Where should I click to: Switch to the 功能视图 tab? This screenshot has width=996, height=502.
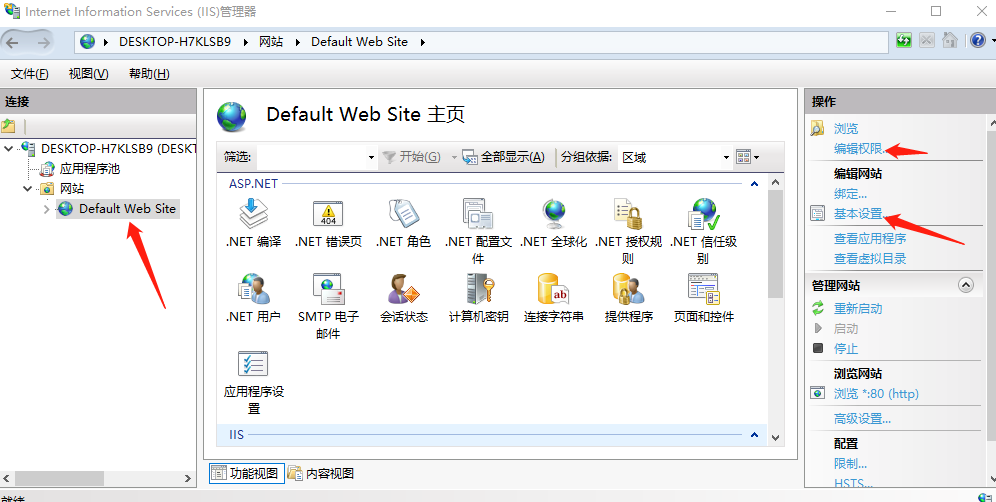coord(246,473)
